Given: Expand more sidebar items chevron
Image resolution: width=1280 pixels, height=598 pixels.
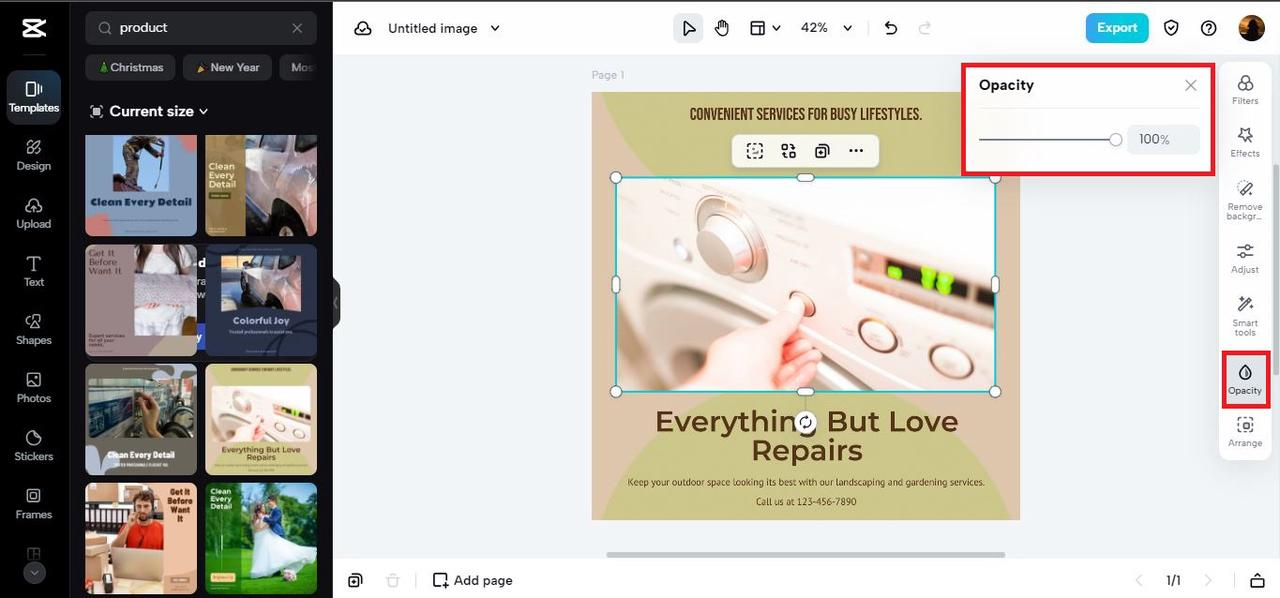Looking at the screenshot, I should pyautogui.click(x=34, y=573).
